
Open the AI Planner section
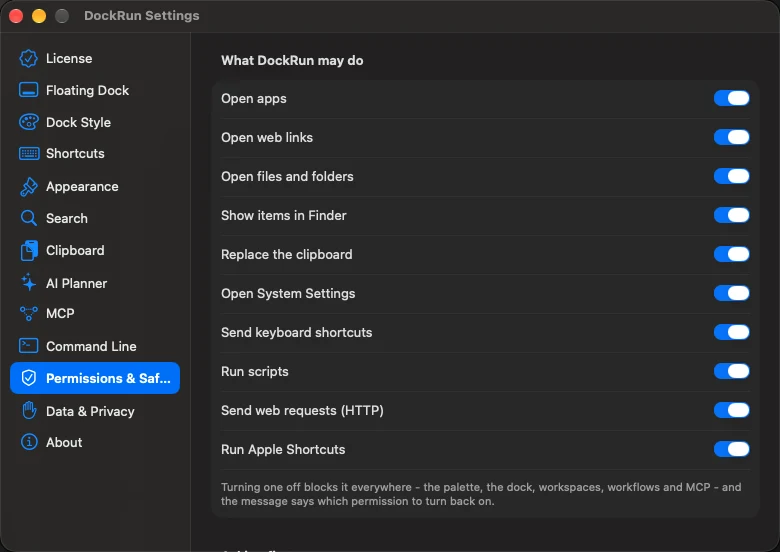click(95, 283)
